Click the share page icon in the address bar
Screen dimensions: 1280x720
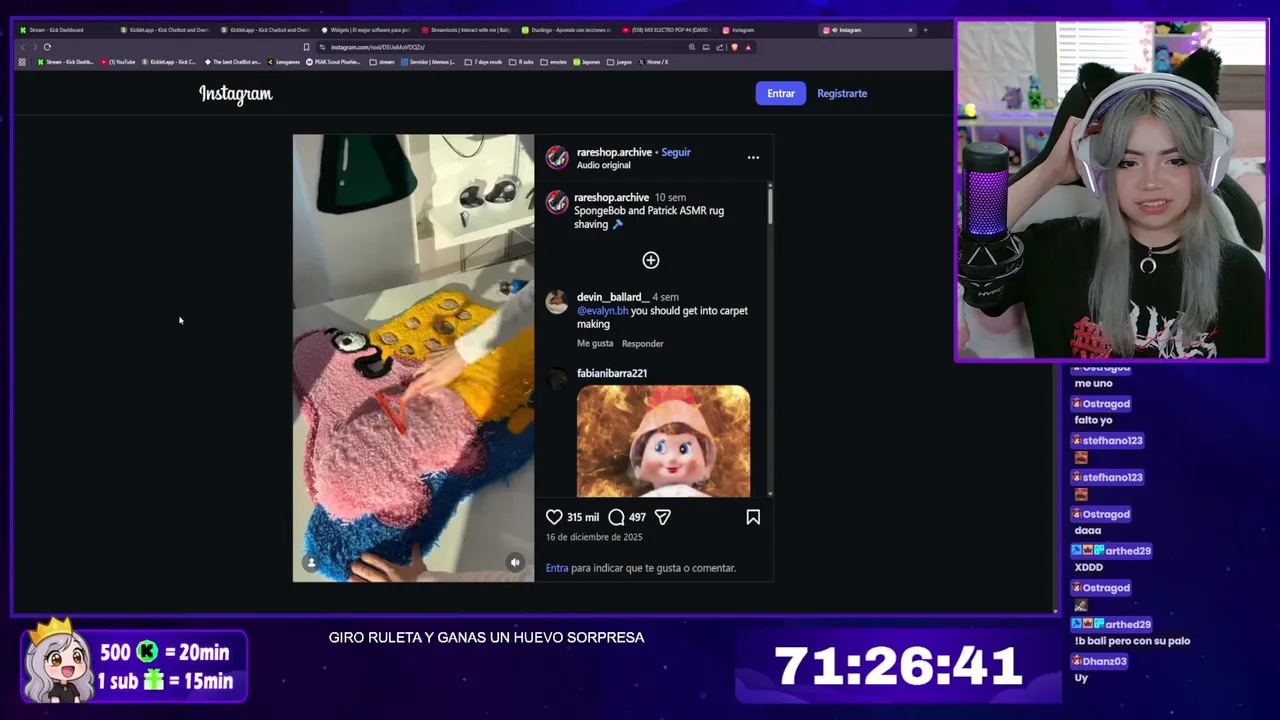pyautogui.click(x=720, y=47)
